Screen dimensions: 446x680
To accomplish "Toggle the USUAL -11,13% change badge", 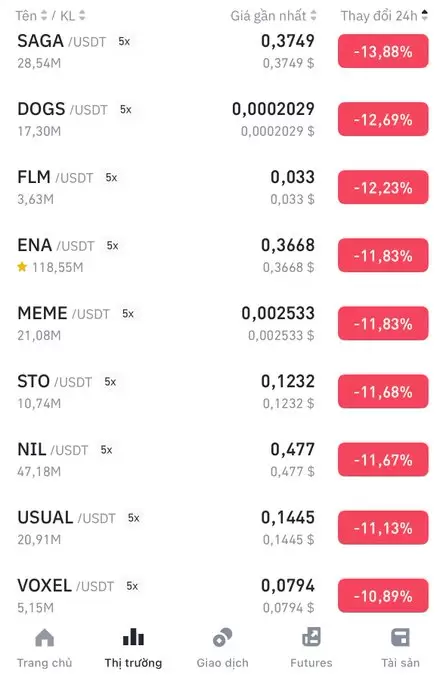I will [x=383, y=528].
